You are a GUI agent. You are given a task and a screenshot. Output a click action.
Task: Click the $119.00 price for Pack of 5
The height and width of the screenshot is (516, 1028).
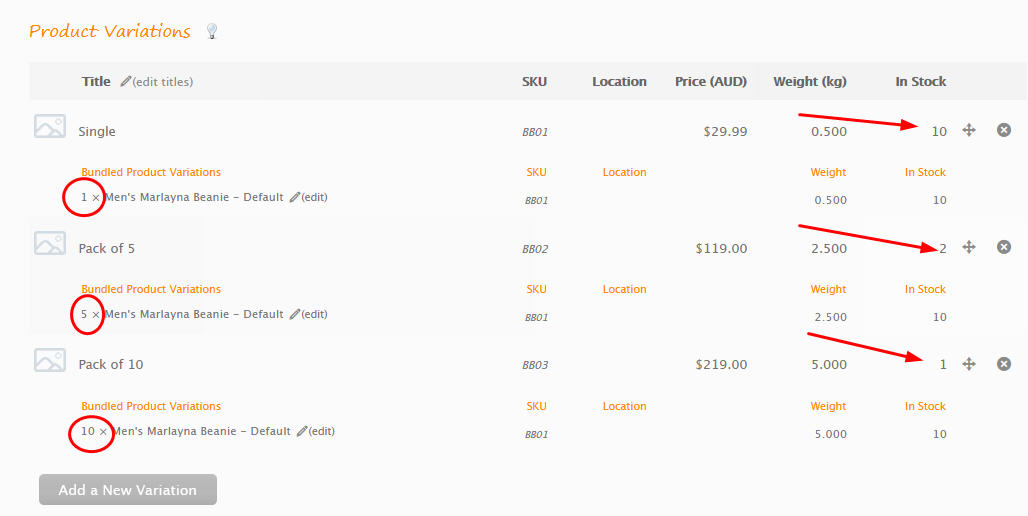tap(721, 248)
